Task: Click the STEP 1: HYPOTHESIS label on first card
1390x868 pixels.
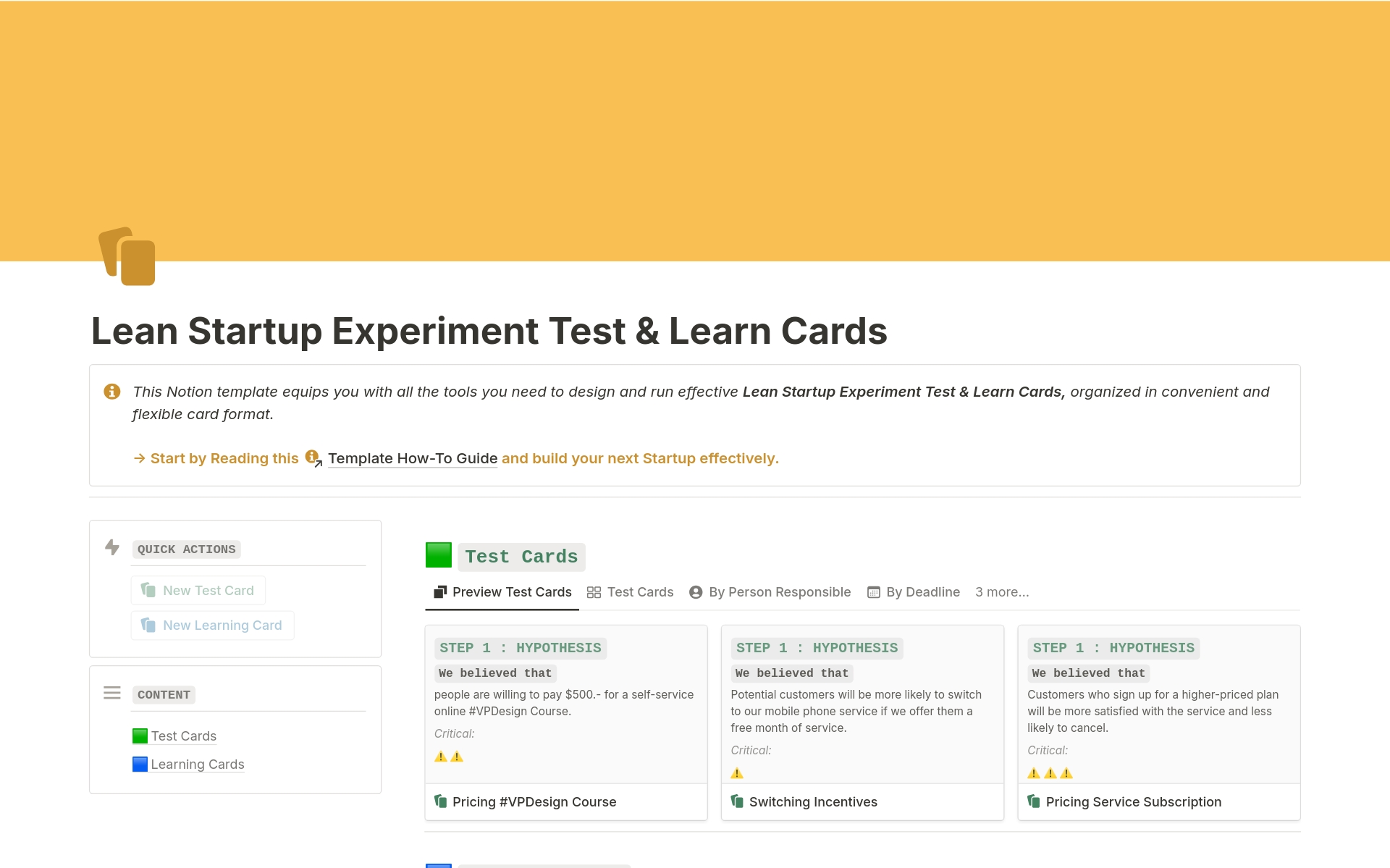Action: pyautogui.click(x=520, y=647)
